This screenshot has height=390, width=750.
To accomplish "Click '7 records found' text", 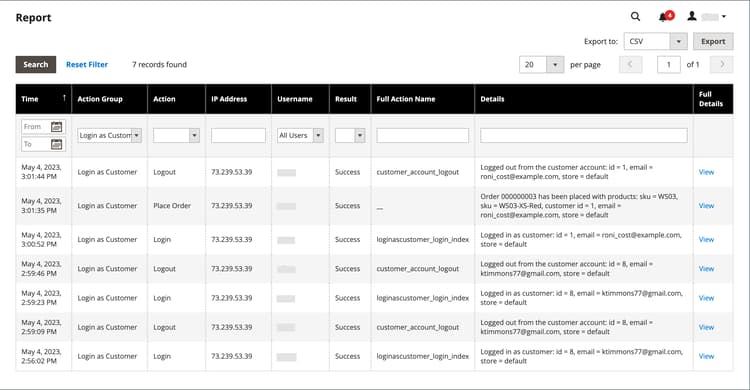I will pos(159,65).
